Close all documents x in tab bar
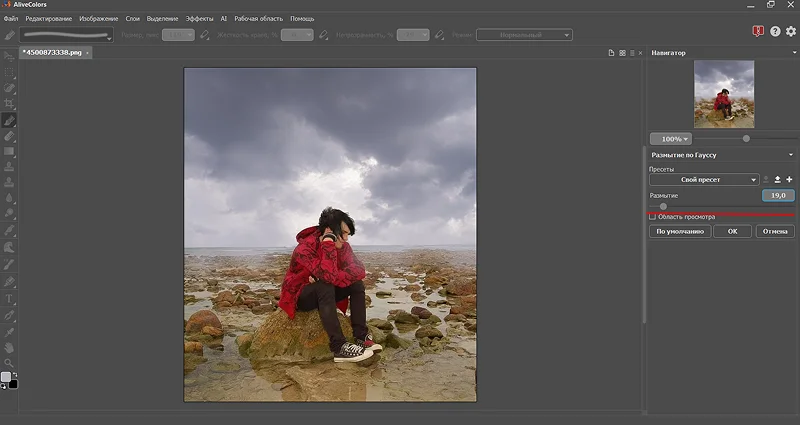 point(640,53)
